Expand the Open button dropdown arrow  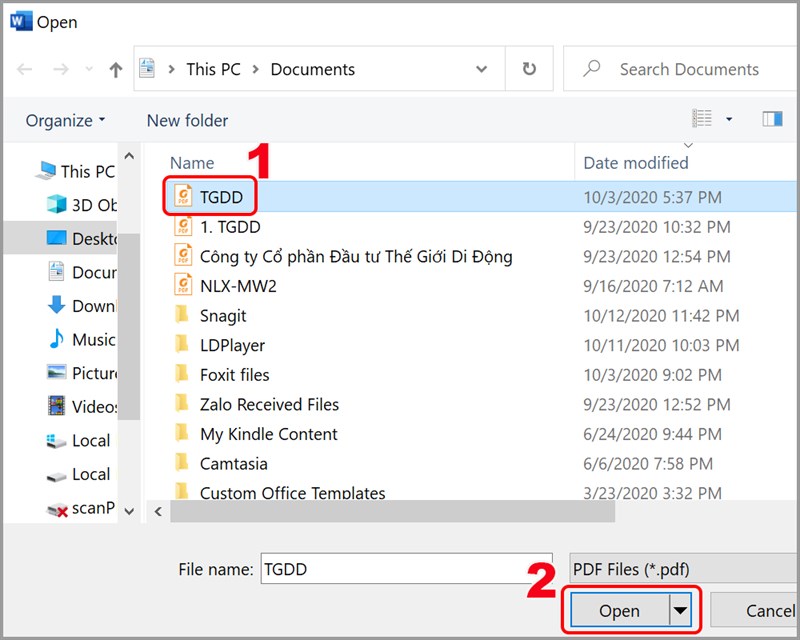click(680, 610)
